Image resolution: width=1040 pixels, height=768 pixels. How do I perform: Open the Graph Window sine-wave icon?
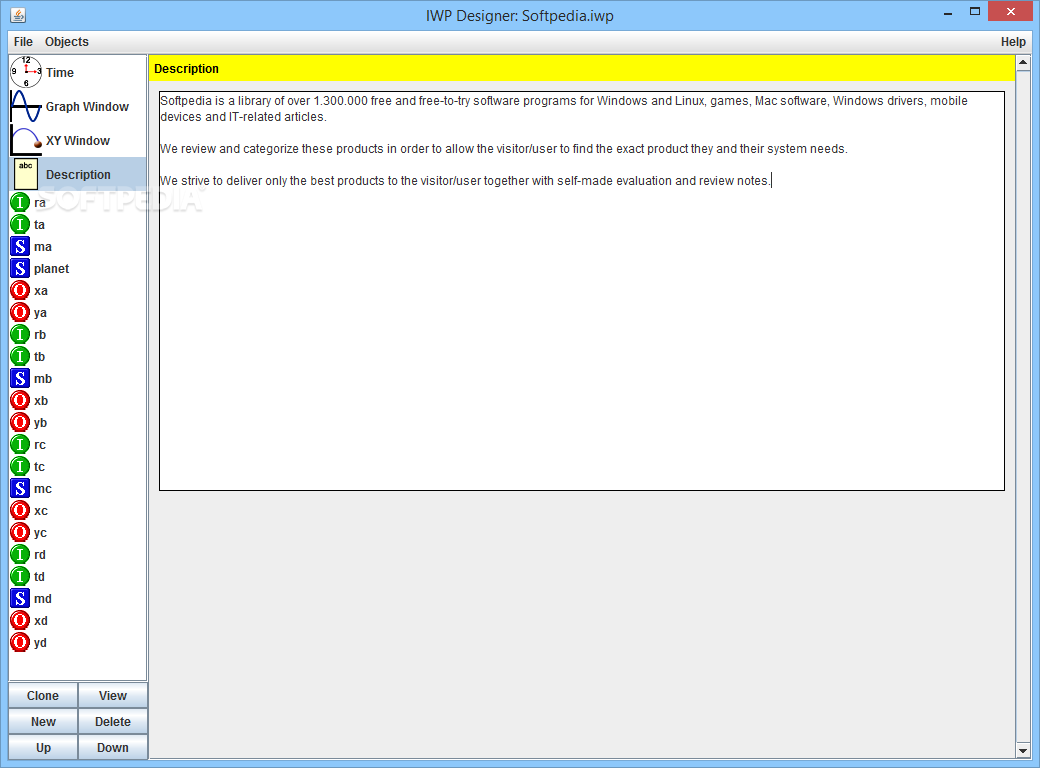click(26, 106)
